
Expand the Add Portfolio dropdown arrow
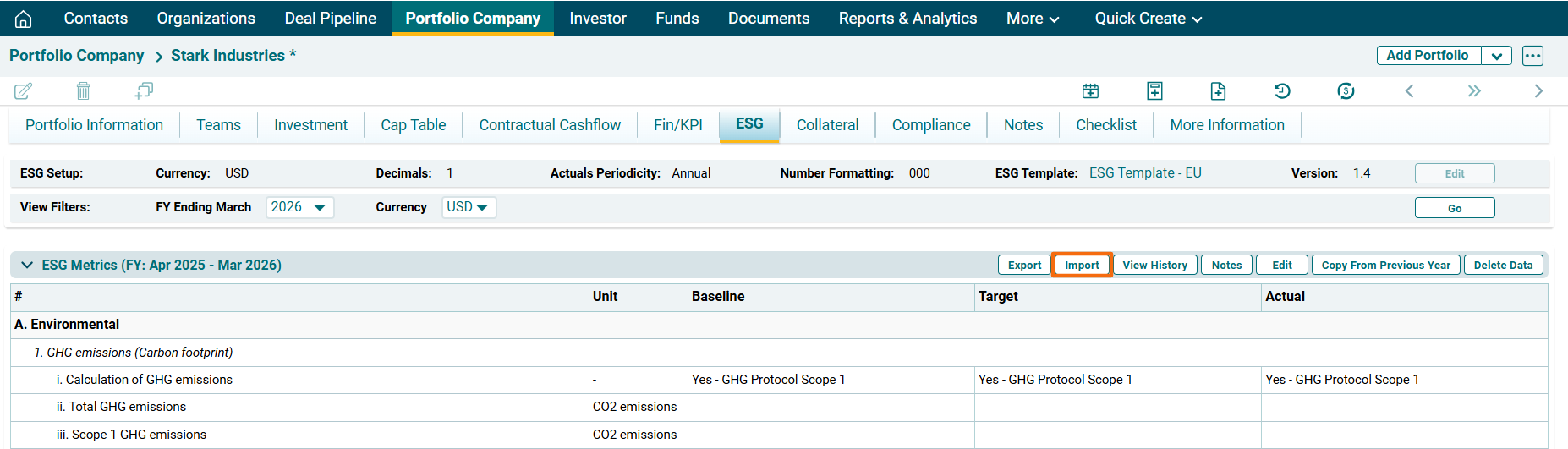point(1496,56)
